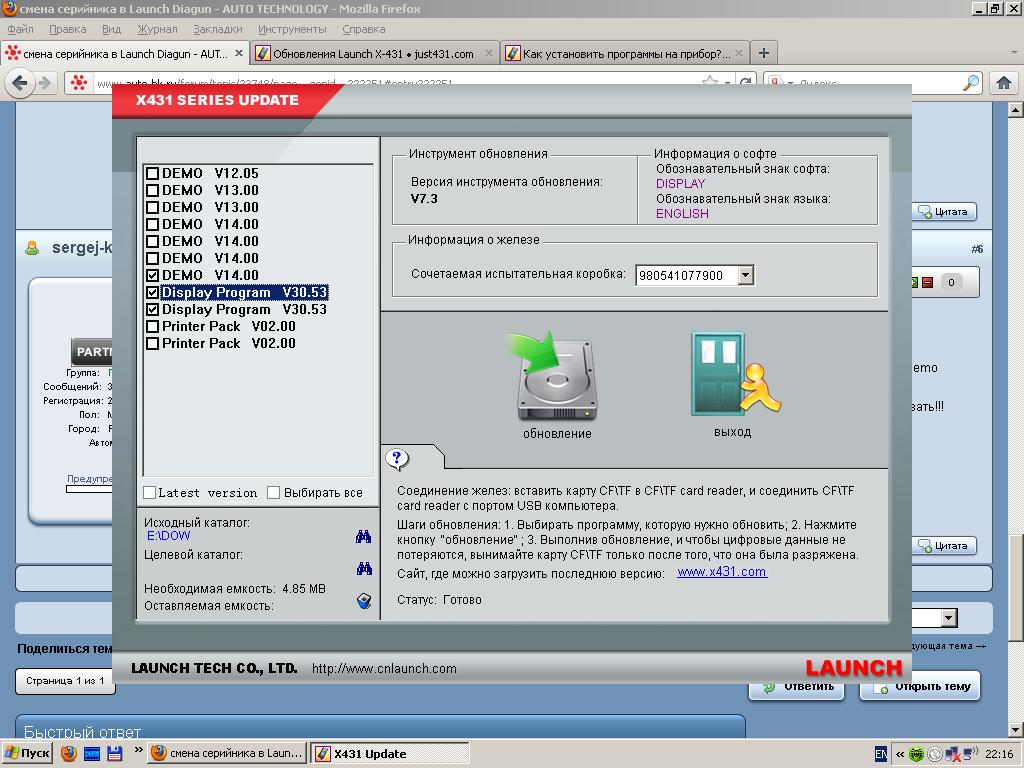Open the volume tray icon
This screenshot has height=768, width=1024.
pyautogui.click(x=971, y=753)
